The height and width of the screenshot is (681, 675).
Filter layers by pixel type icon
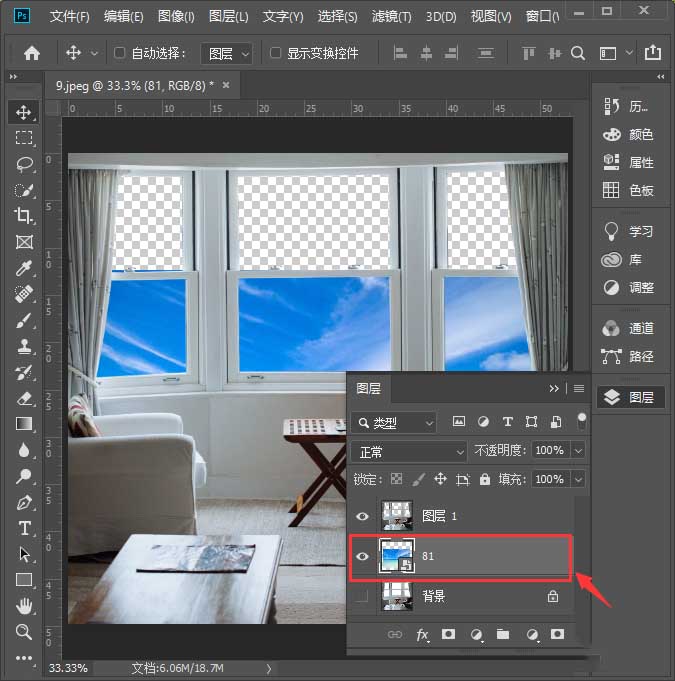tap(459, 421)
